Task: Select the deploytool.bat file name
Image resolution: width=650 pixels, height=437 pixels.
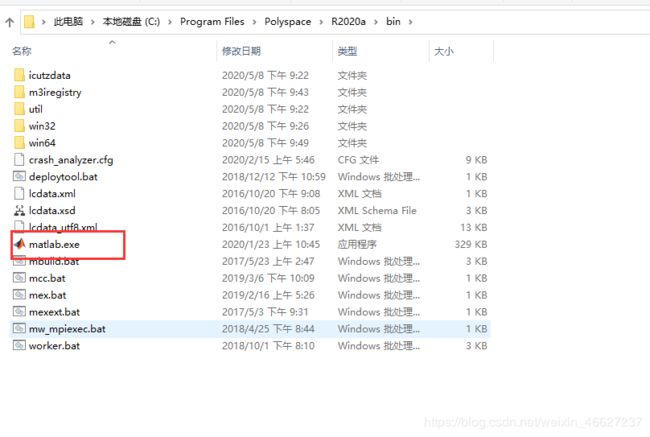Action: pos(63,177)
